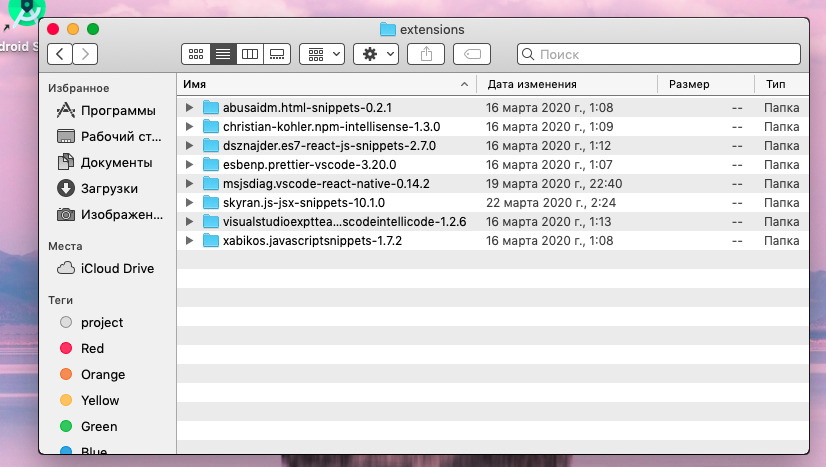The height and width of the screenshot is (467, 826).
Task: Sort by the Тип column header
Action: (782, 84)
